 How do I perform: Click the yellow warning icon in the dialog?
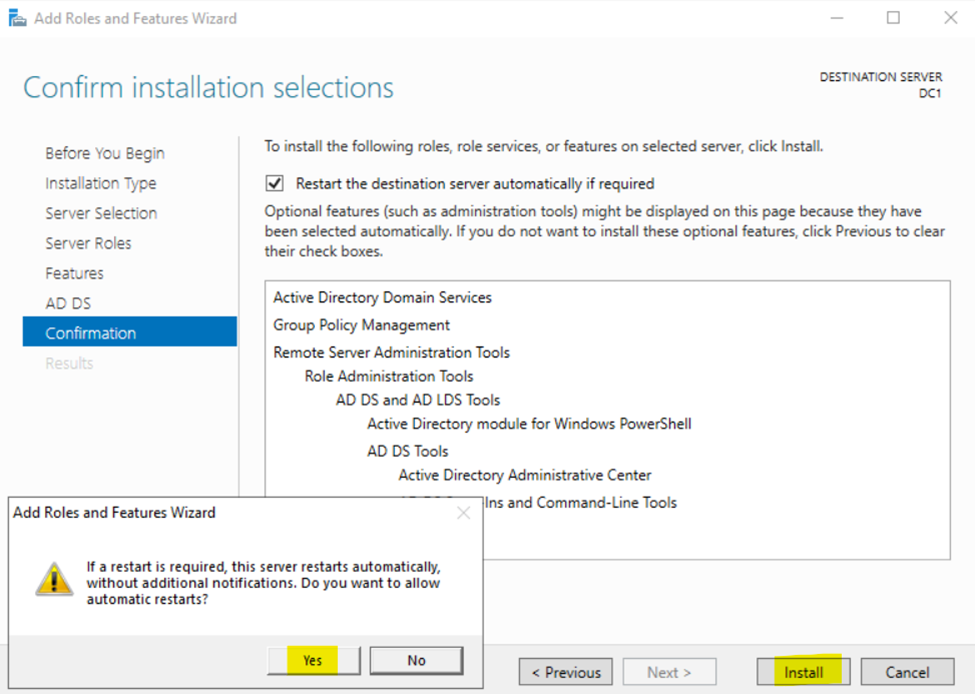[x=54, y=580]
